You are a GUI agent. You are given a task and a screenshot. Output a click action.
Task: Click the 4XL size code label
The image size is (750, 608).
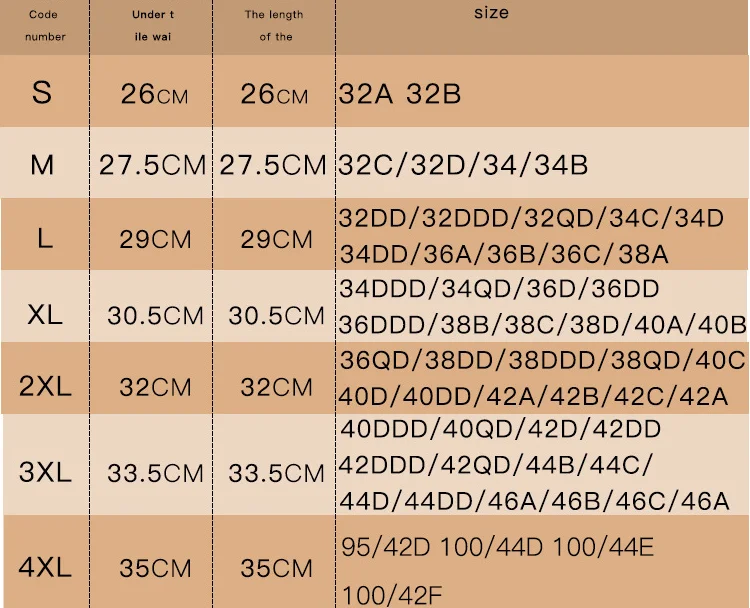pyautogui.click(x=45, y=568)
